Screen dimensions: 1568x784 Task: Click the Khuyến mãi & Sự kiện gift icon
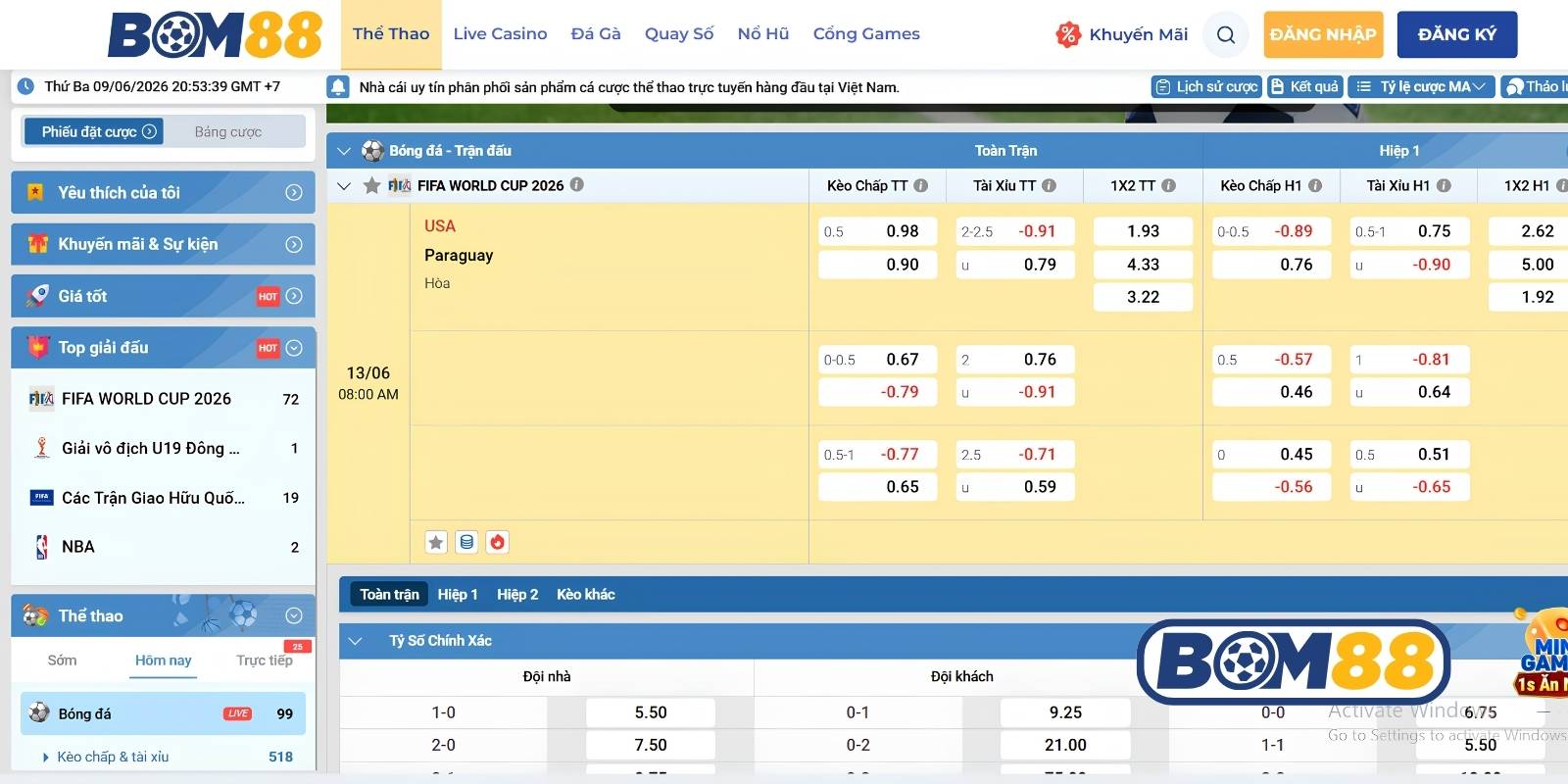point(37,244)
